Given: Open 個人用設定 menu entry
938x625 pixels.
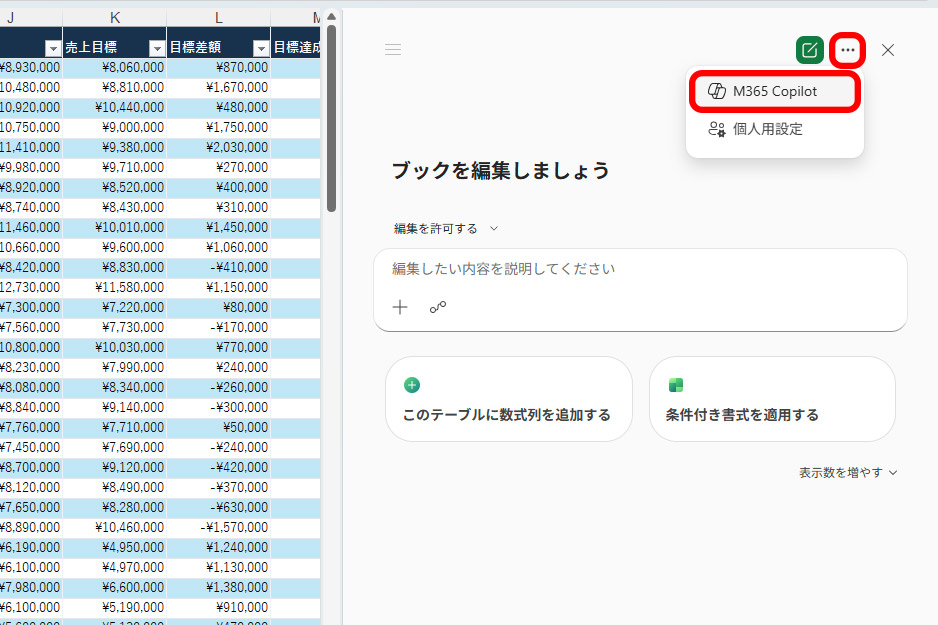Looking at the screenshot, I should 775,129.
